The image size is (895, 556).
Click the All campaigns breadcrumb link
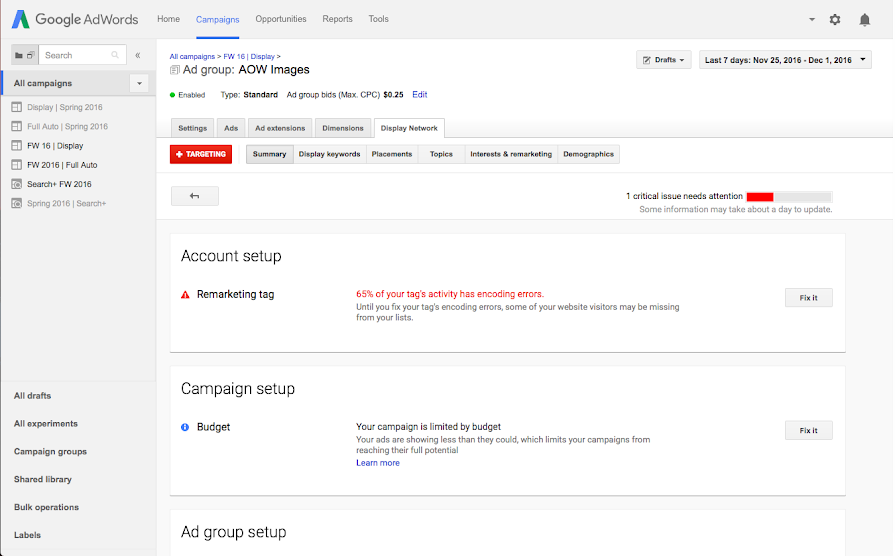pos(192,57)
